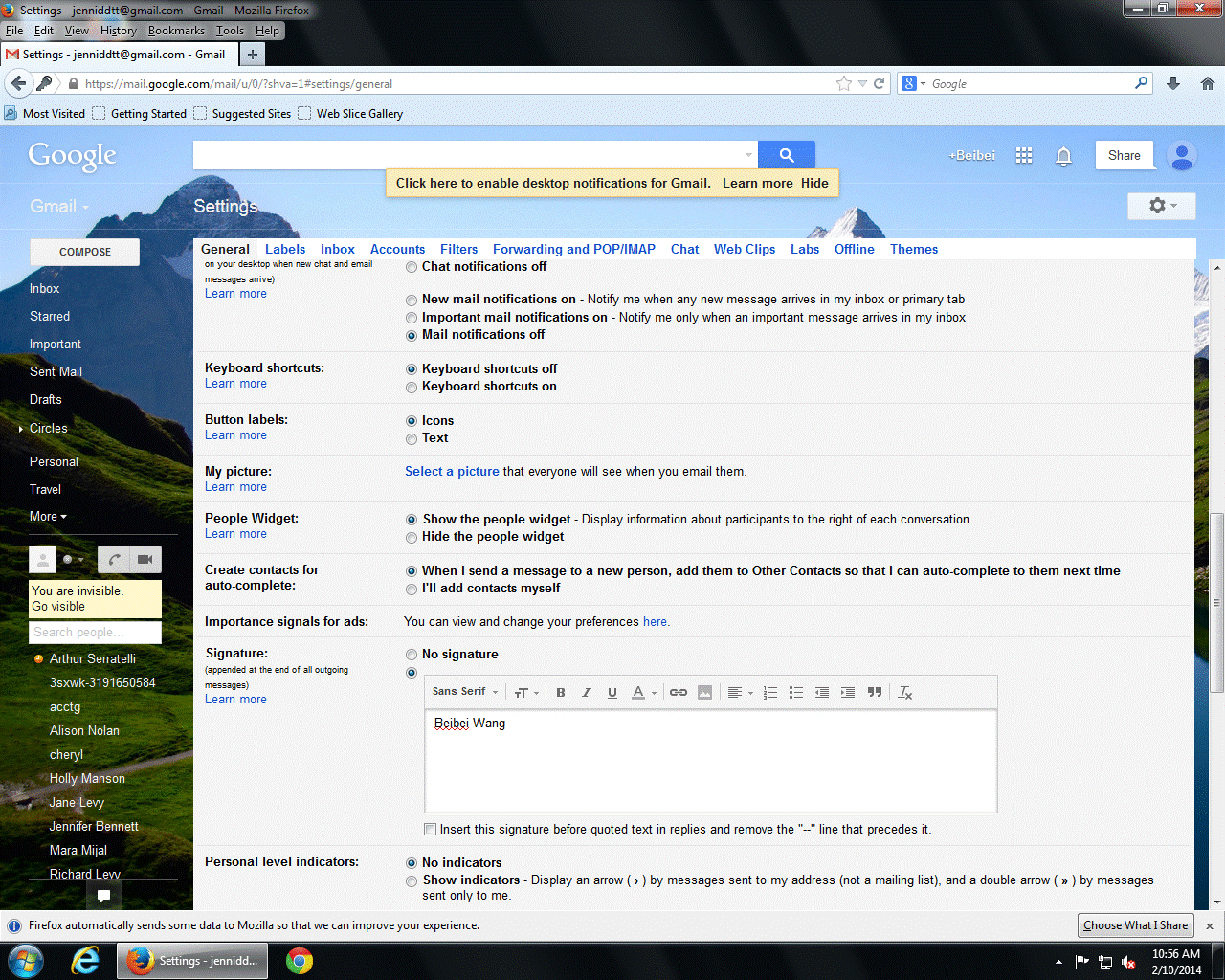Image resolution: width=1225 pixels, height=980 pixels.
Task: Expand More labels in sidebar
Action: pos(48,516)
